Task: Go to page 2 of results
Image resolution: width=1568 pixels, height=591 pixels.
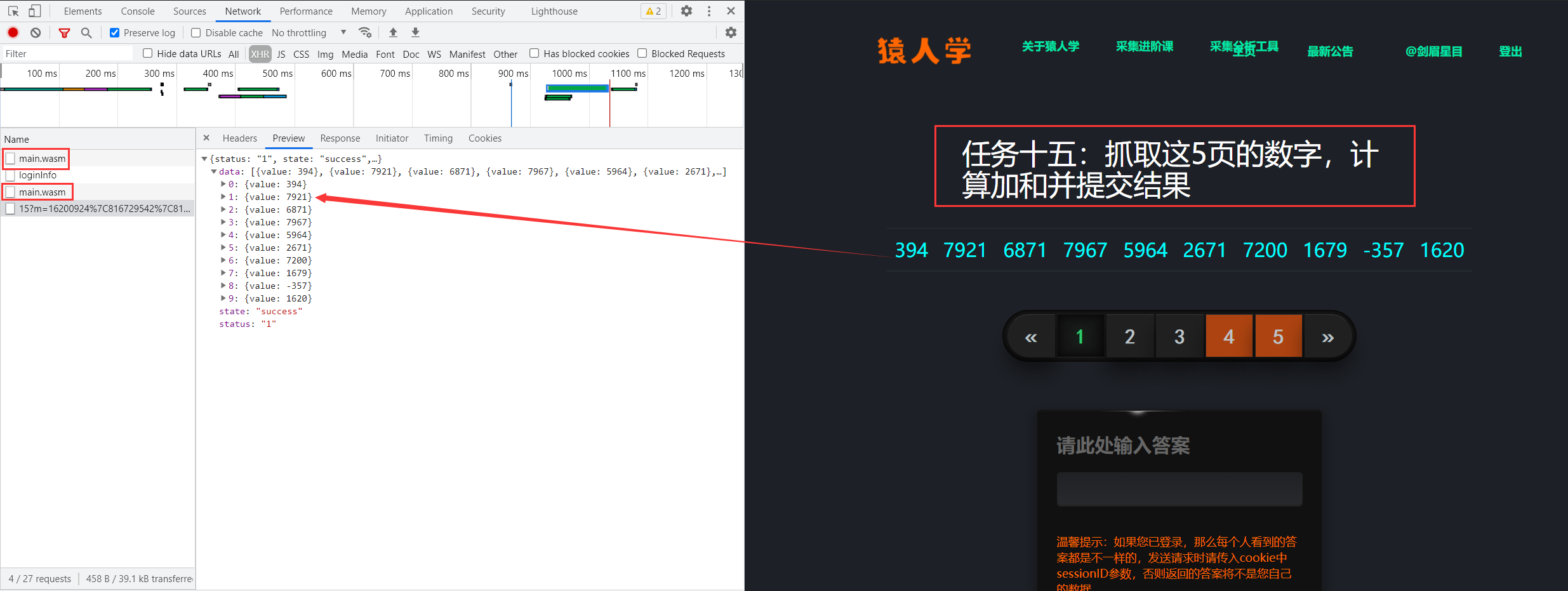Action: (x=1129, y=336)
